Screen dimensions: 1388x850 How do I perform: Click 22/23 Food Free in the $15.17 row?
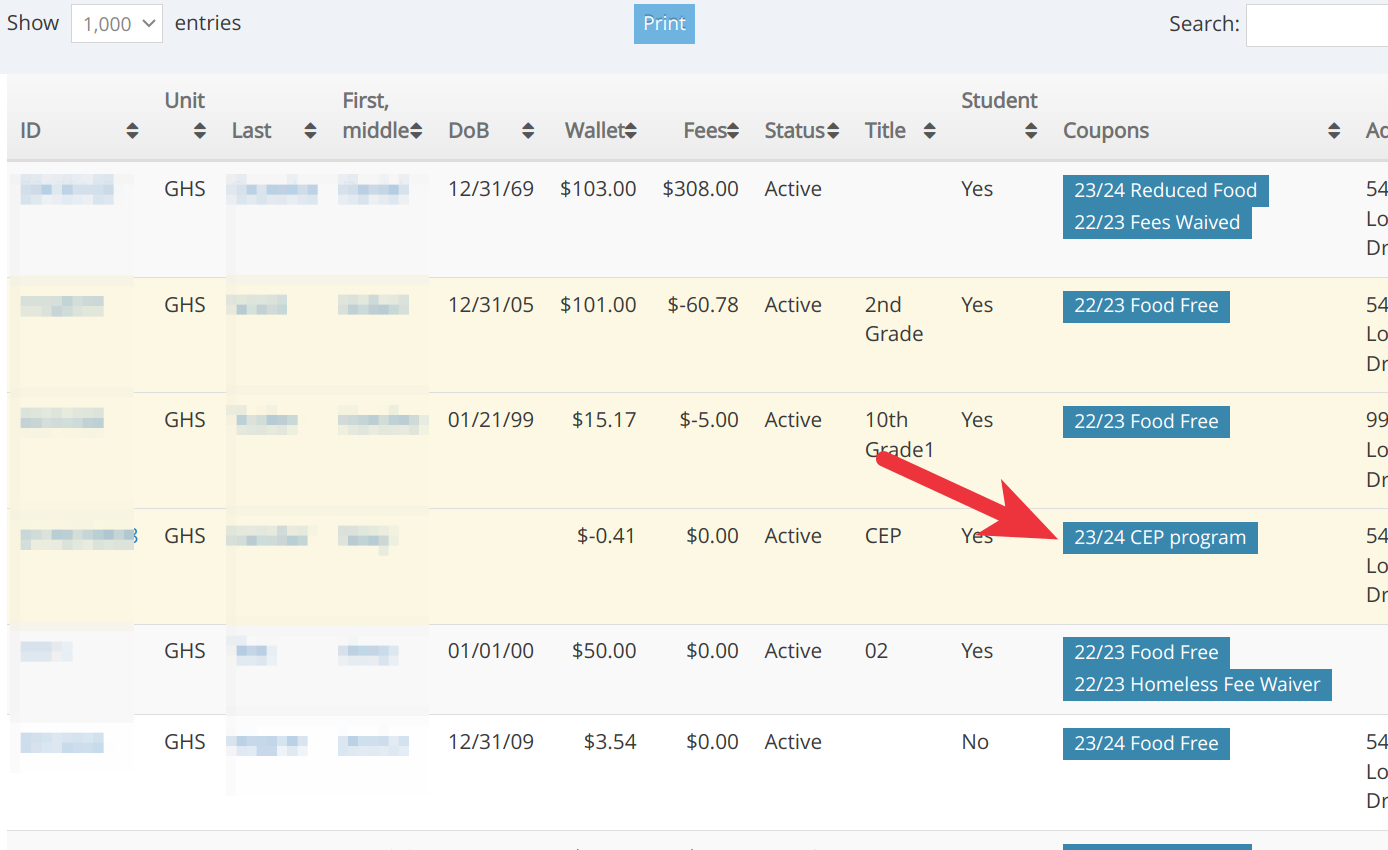coord(1146,422)
